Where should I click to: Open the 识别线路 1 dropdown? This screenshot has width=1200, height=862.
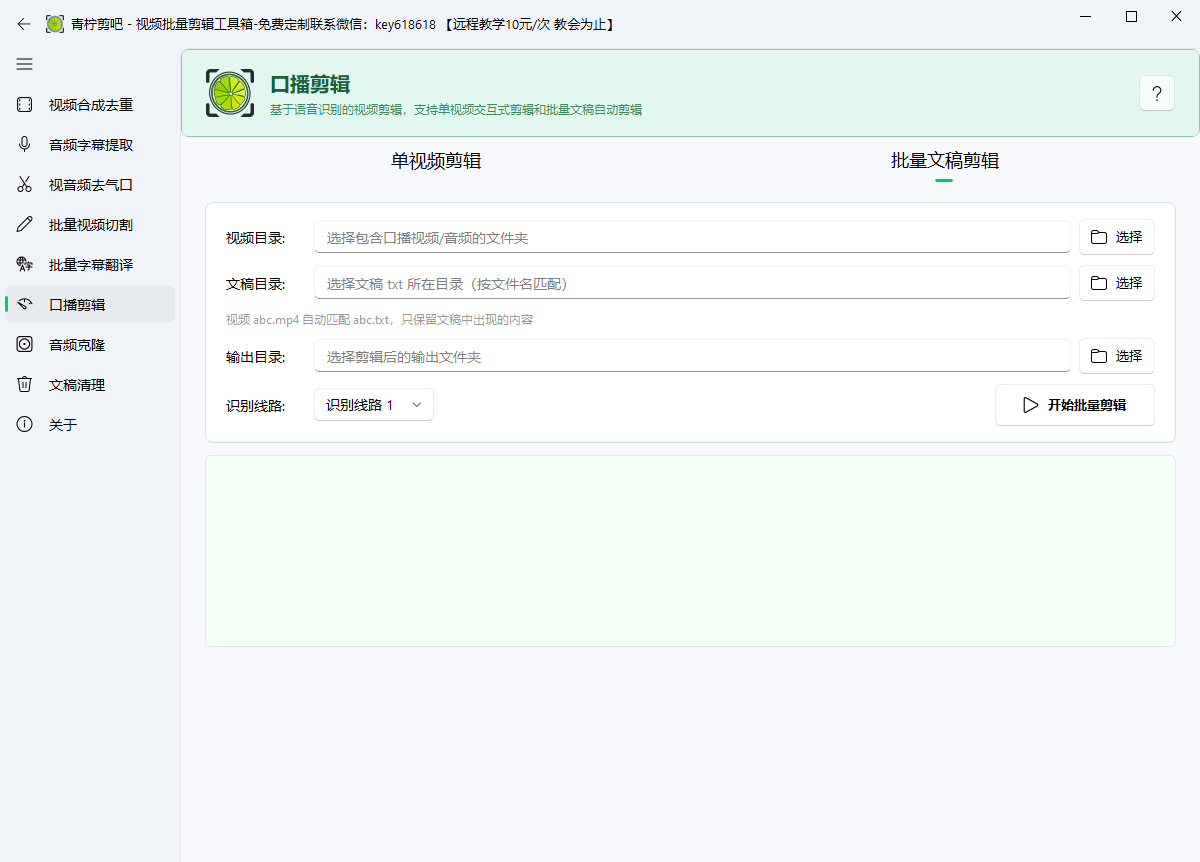pos(373,404)
